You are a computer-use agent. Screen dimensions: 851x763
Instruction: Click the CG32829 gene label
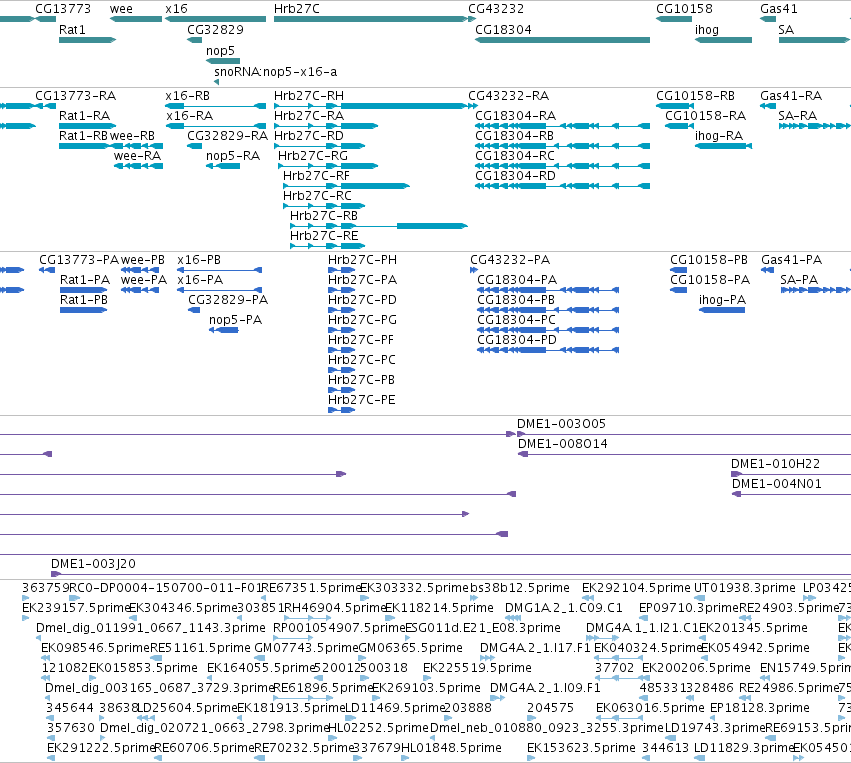coord(215,30)
